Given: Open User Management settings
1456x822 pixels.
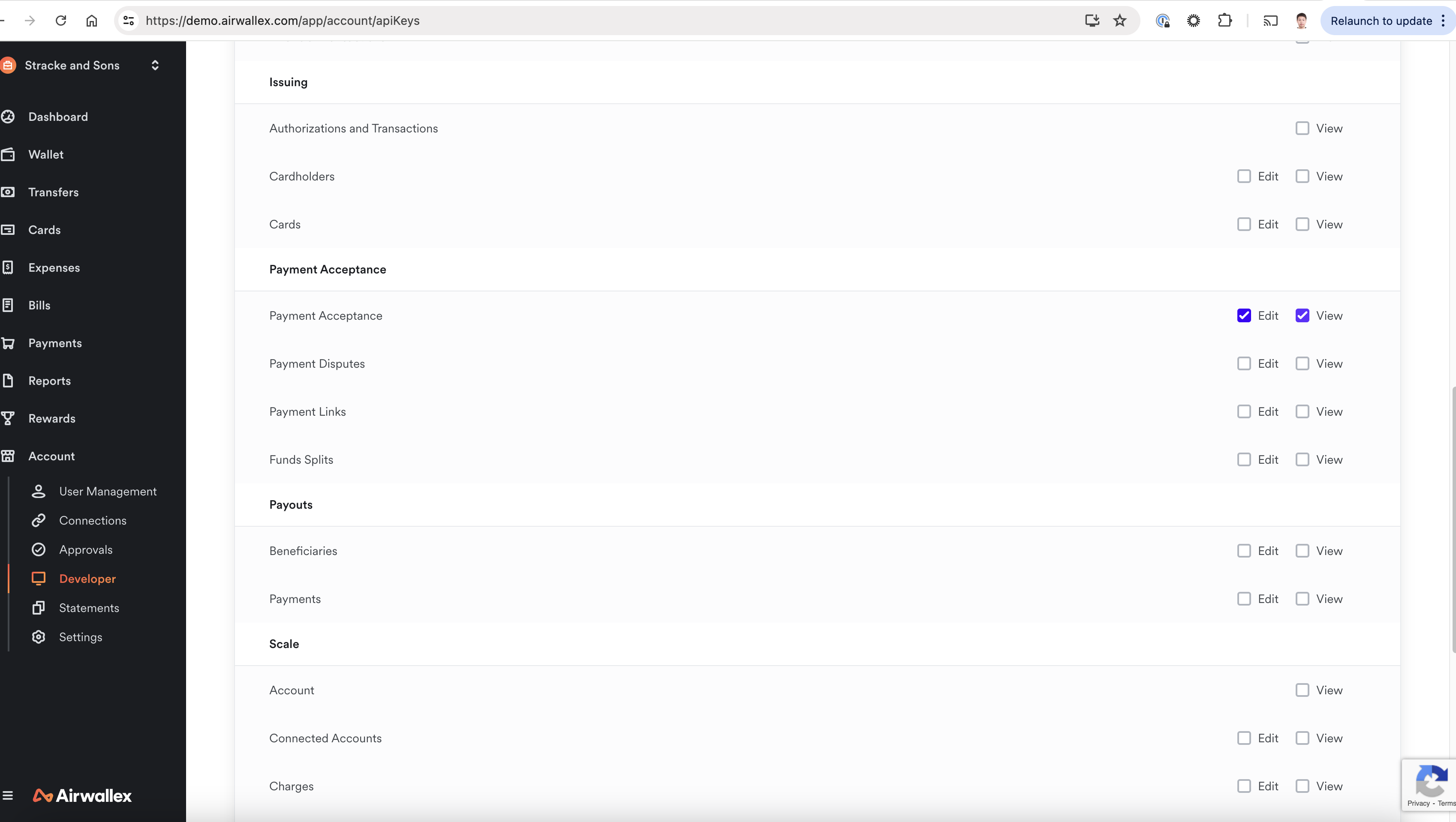Looking at the screenshot, I should coord(108,491).
